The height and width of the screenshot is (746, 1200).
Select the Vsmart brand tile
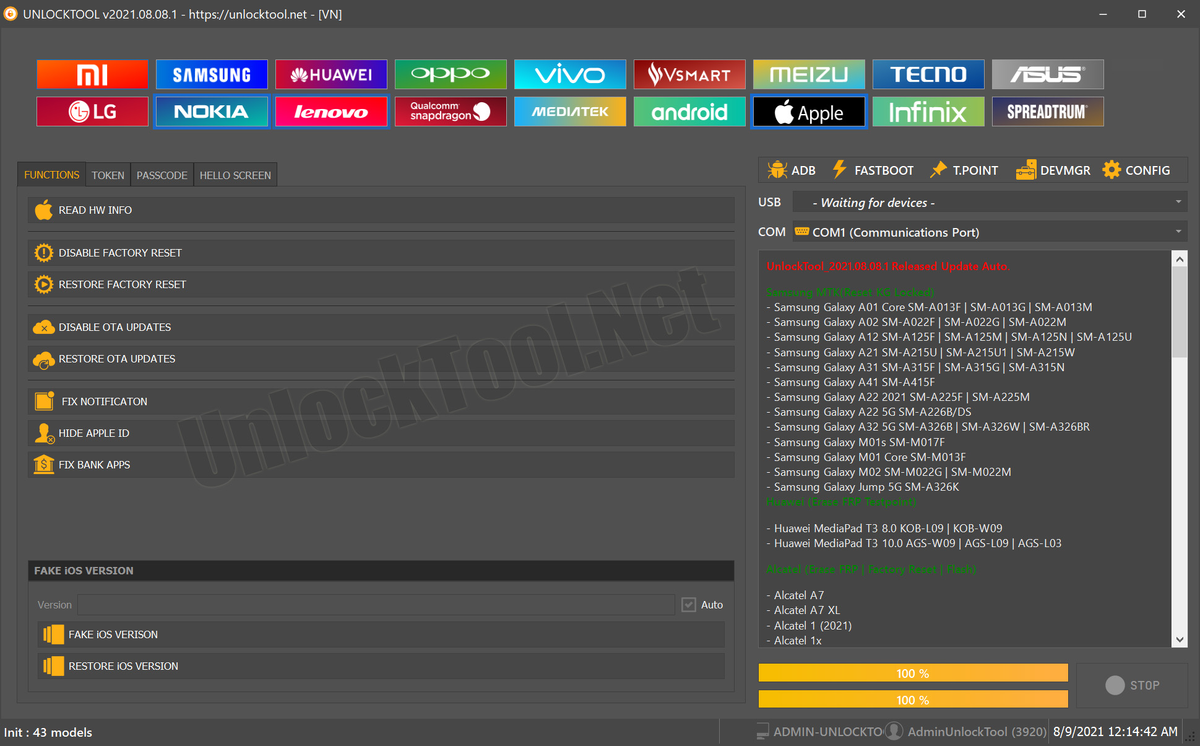[689, 74]
